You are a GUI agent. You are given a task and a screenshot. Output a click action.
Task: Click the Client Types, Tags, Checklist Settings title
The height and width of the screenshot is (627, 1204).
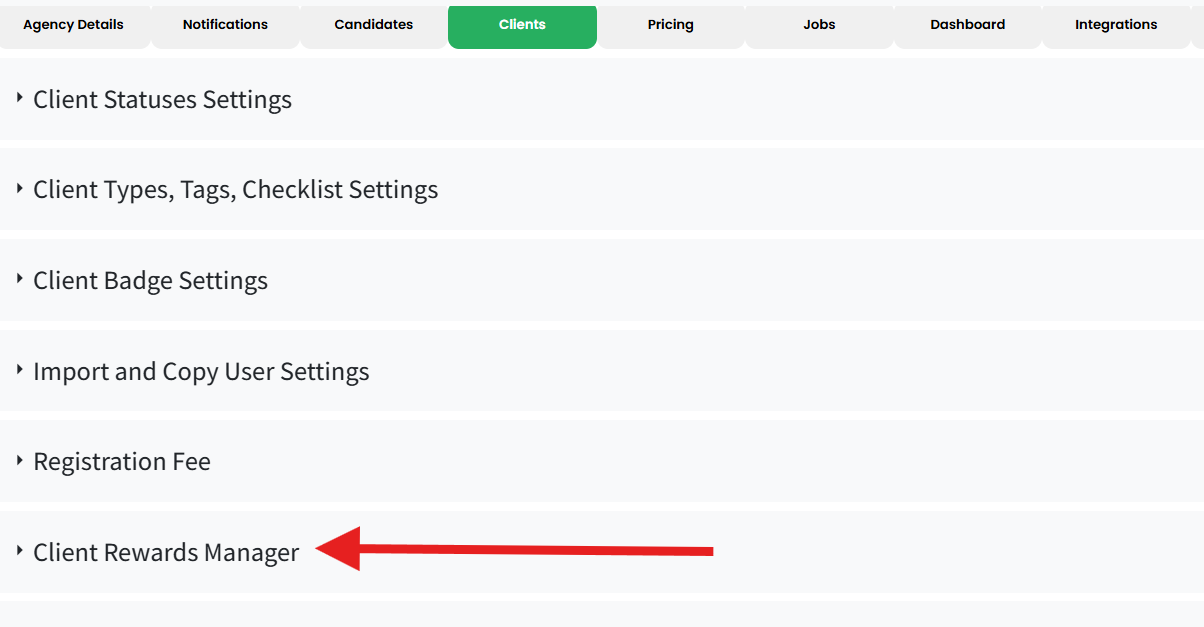click(x=235, y=190)
